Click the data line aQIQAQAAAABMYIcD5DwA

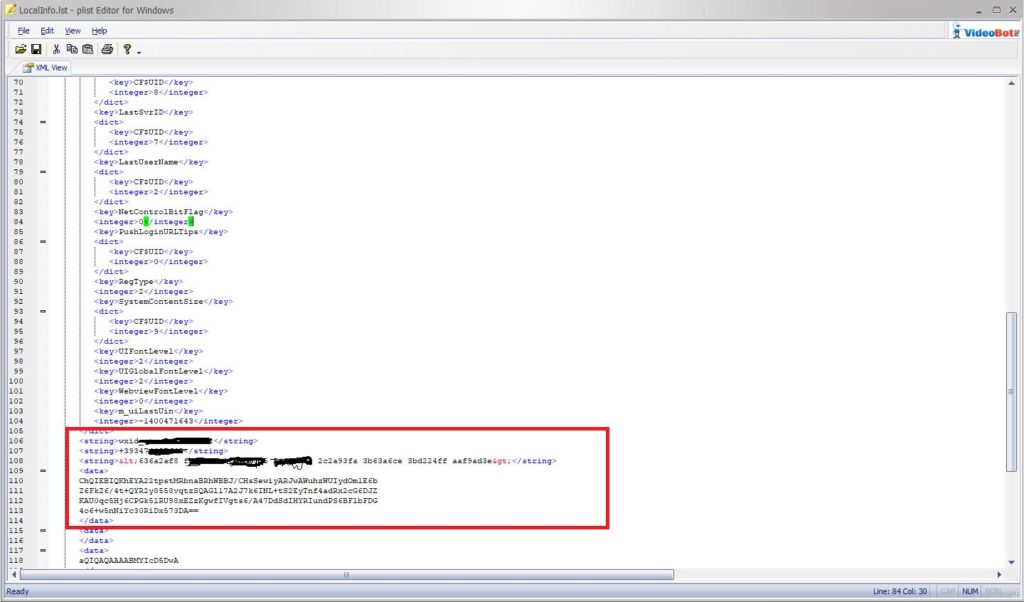click(129, 560)
